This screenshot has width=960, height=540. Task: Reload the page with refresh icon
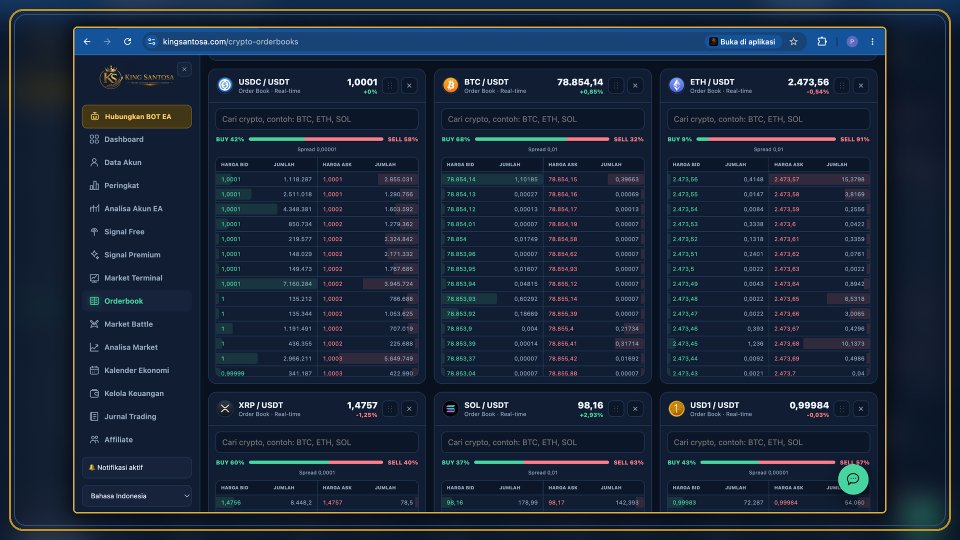pos(127,42)
